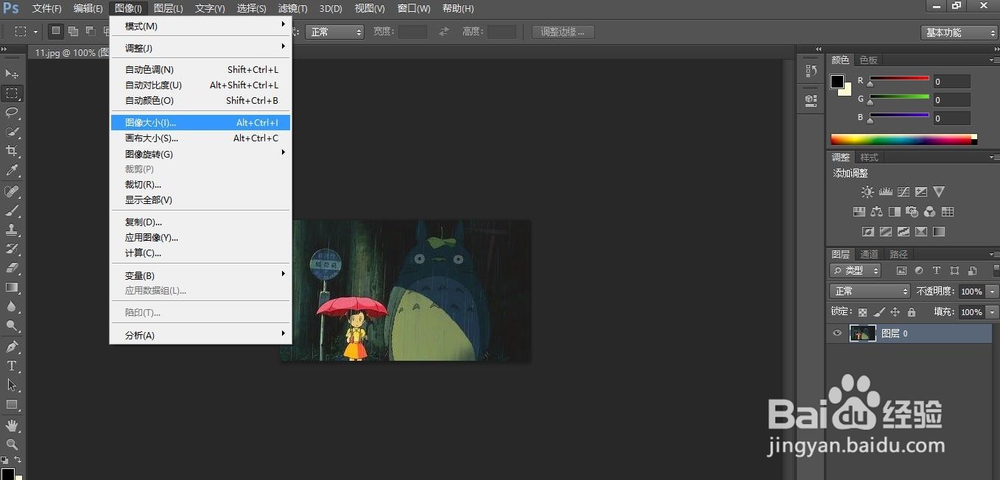Add a Channel Mixer adjustment (three circles)
This screenshot has height=480, width=1000.
coord(930,212)
